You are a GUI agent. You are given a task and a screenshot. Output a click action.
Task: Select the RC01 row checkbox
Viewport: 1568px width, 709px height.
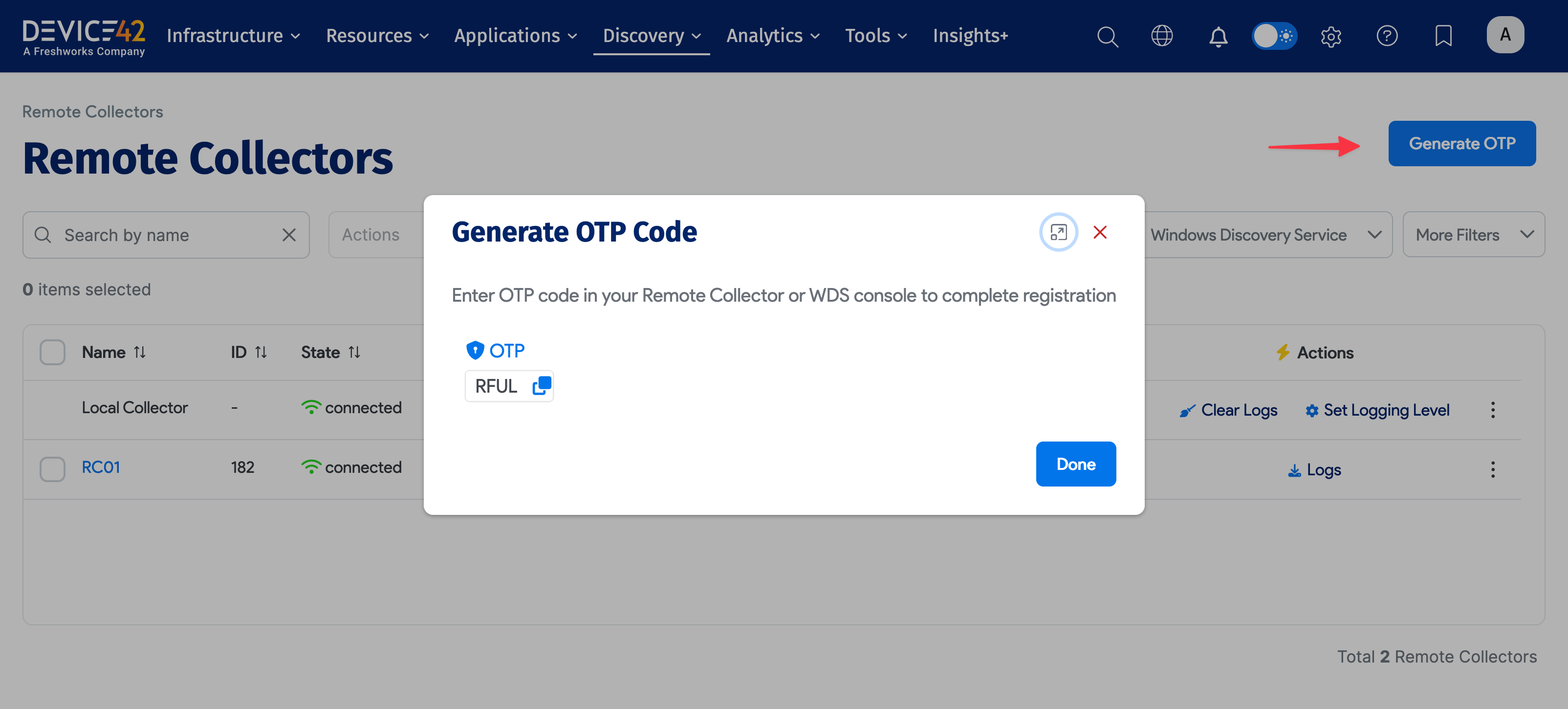[52, 469]
